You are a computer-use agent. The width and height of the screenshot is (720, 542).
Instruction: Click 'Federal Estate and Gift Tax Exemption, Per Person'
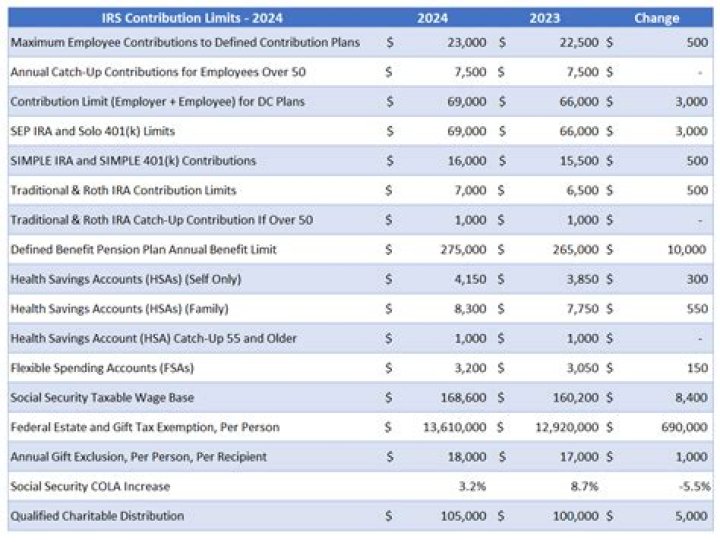145,427
